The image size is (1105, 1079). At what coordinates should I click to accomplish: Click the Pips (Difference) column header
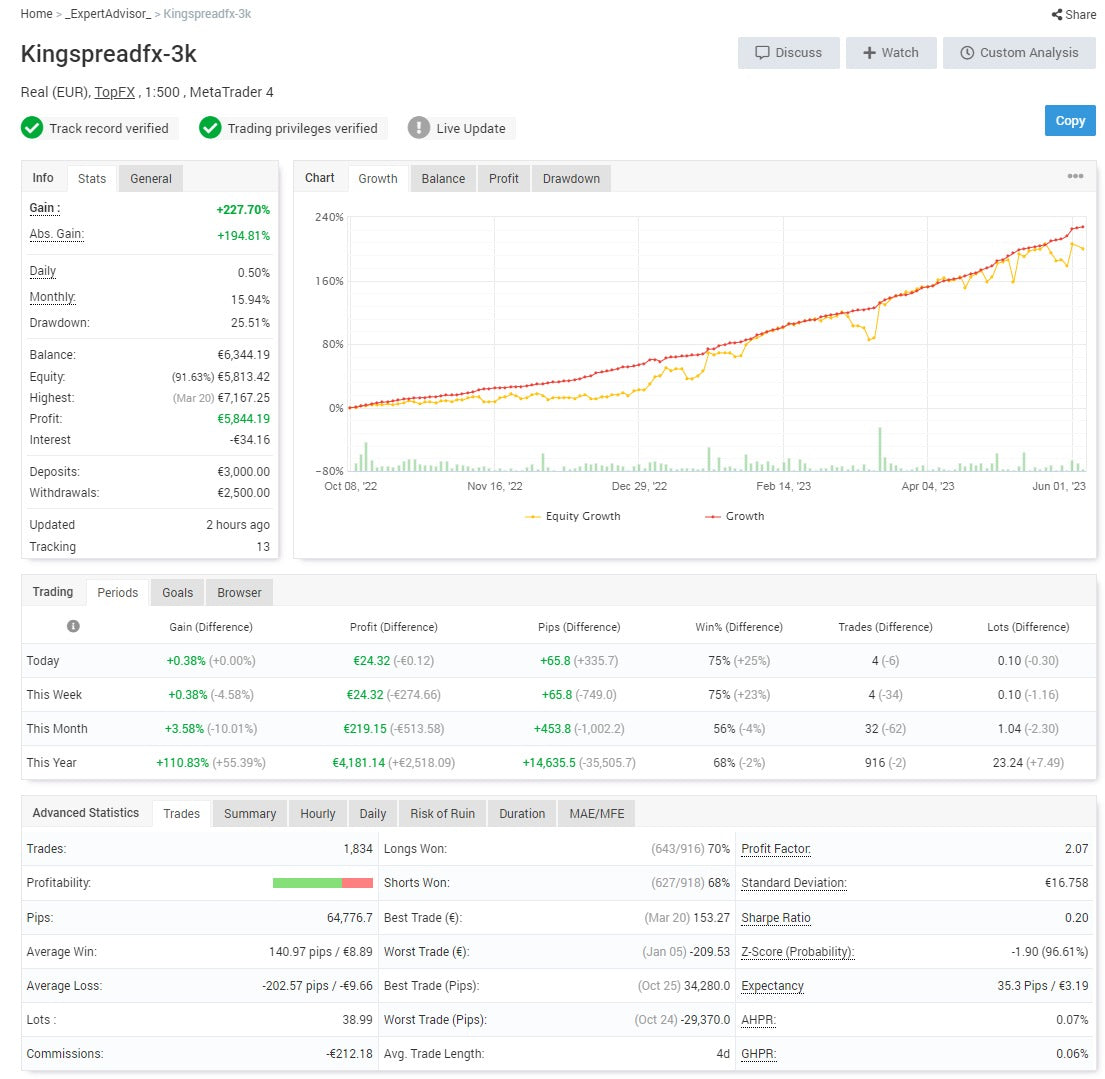pyautogui.click(x=579, y=627)
